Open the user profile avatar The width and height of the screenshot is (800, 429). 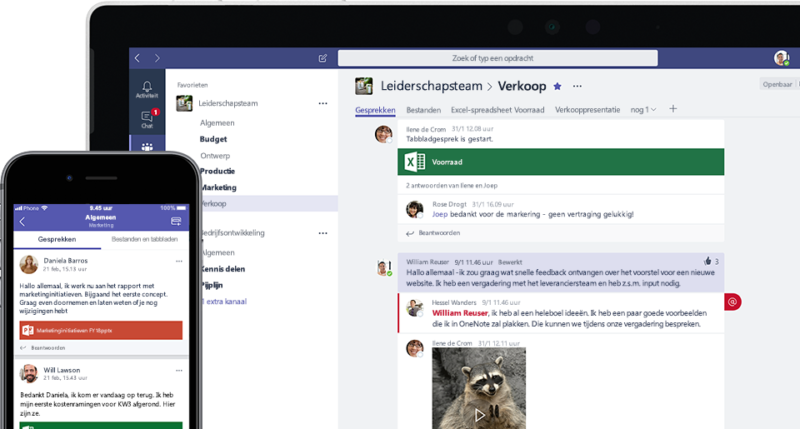781,58
